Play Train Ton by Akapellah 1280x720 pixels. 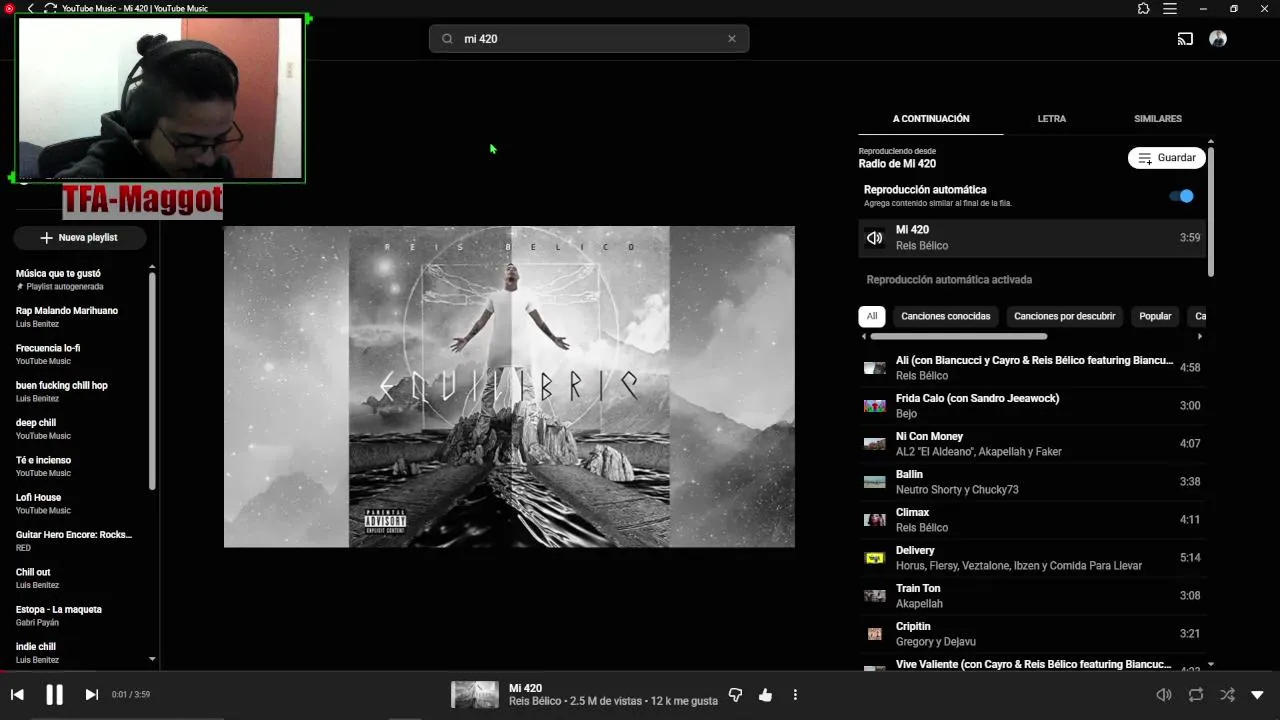[1032, 596]
